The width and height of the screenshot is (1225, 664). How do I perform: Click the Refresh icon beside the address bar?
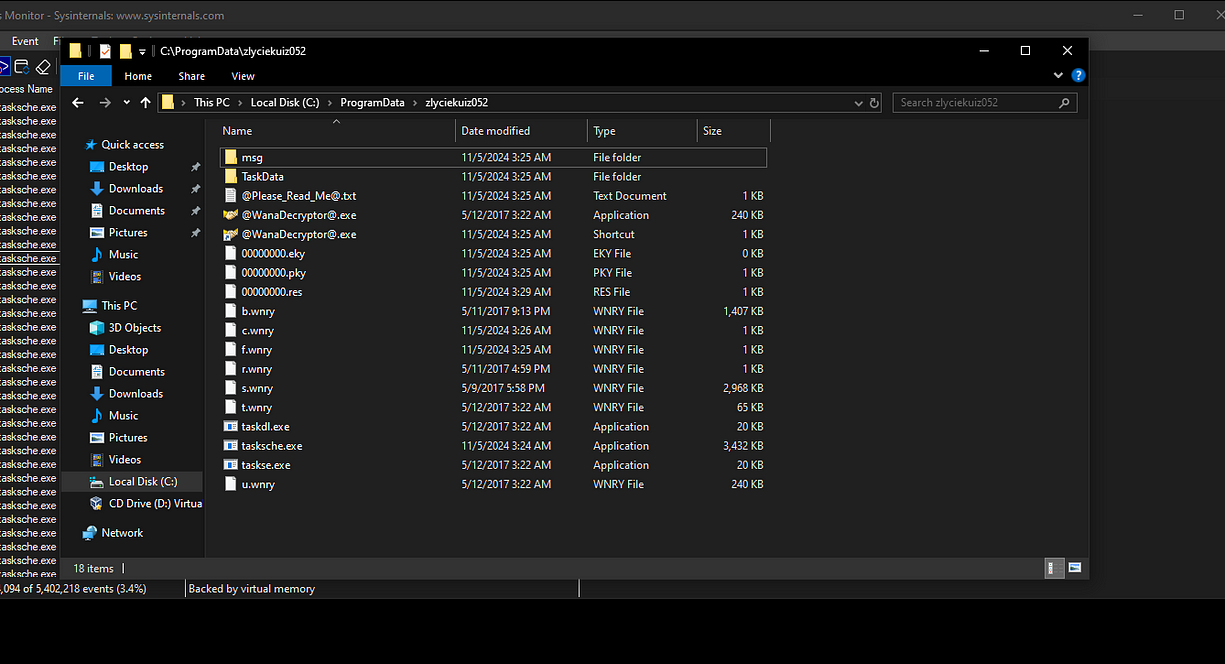point(872,102)
